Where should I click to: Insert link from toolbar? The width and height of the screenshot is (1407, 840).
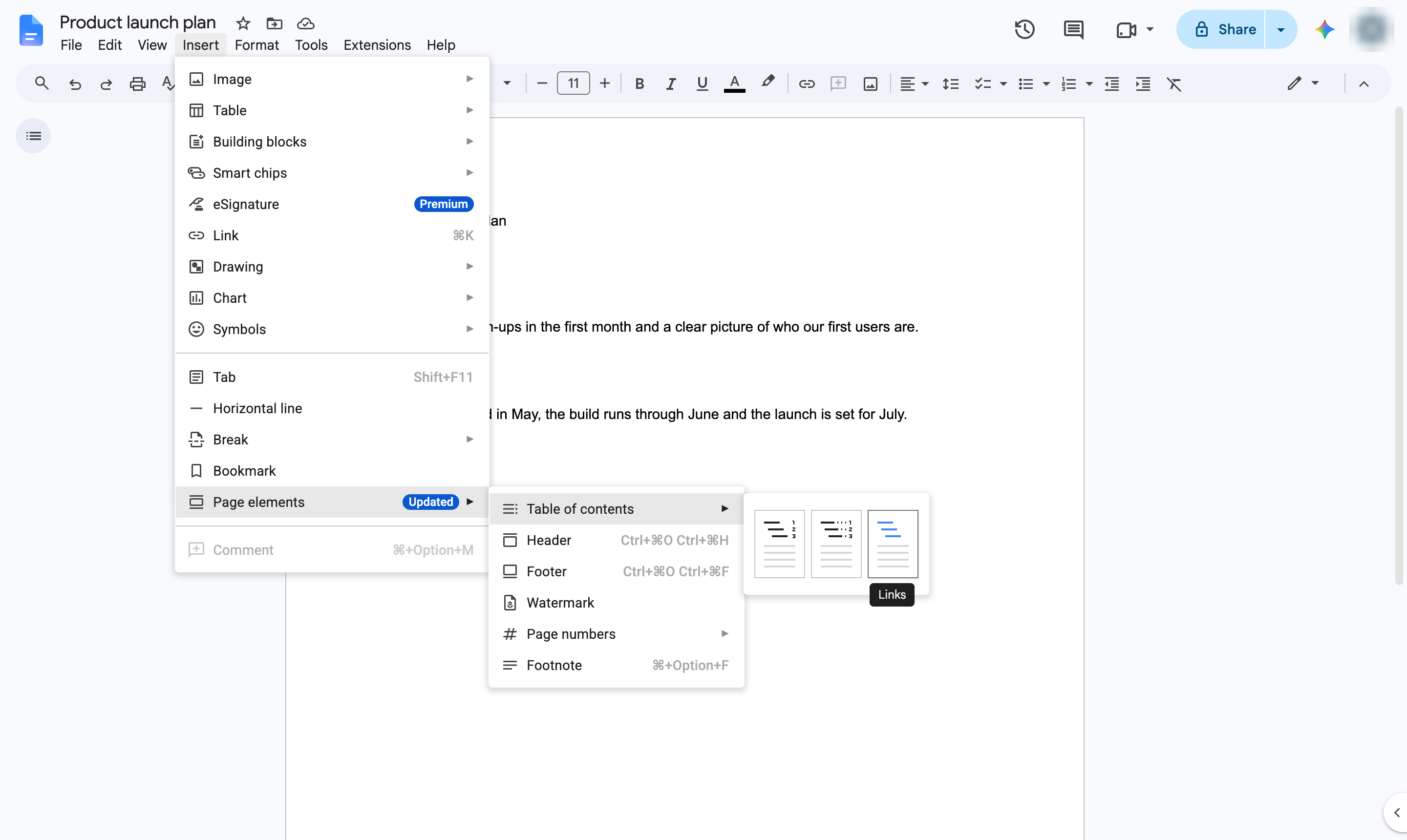point(806,84)
